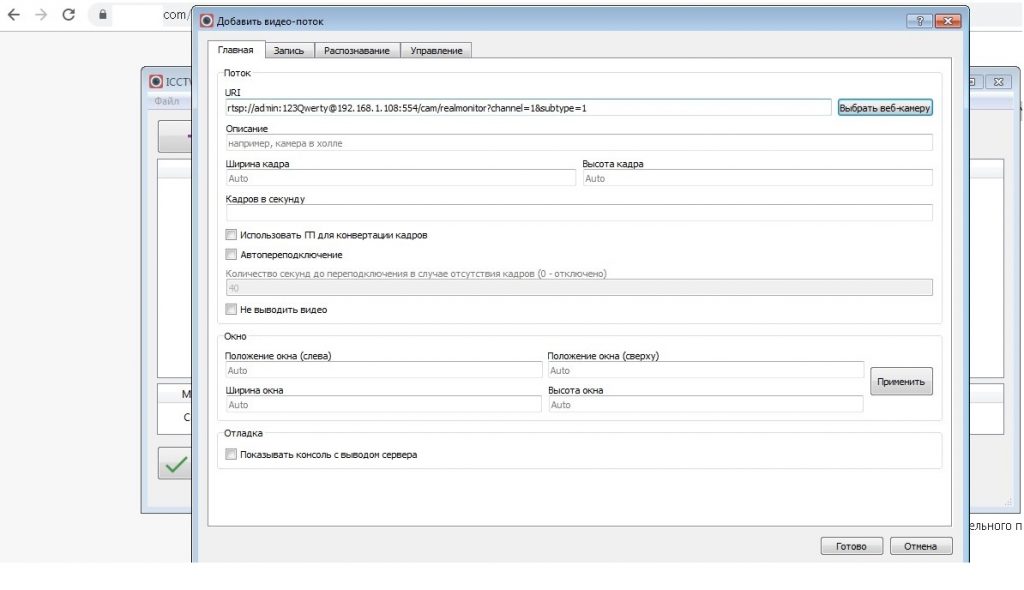Enable 'Использовать ГП для конвертации кадров' checkbox
Viewport: 1024px width, 590px height.
tap(232, 235)
